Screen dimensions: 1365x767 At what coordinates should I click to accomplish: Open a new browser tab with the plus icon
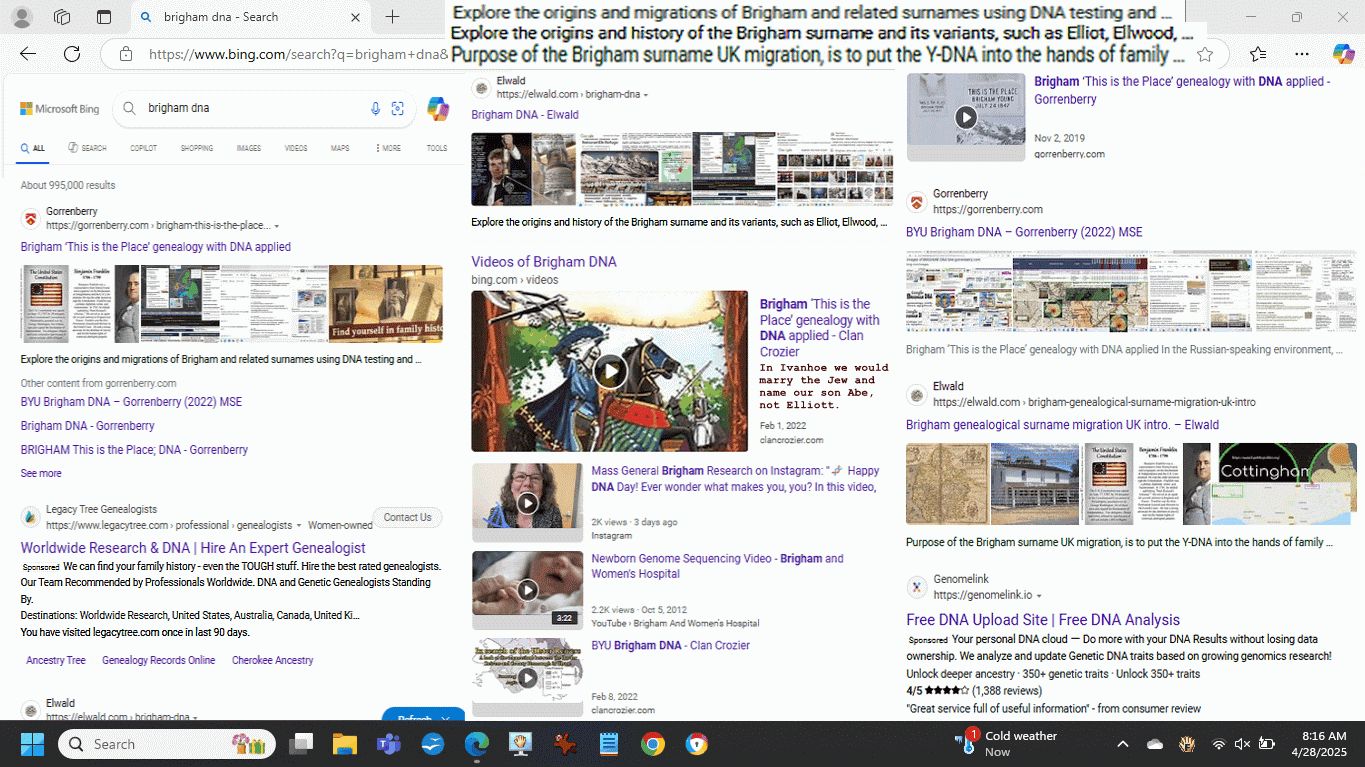point(392,17)
